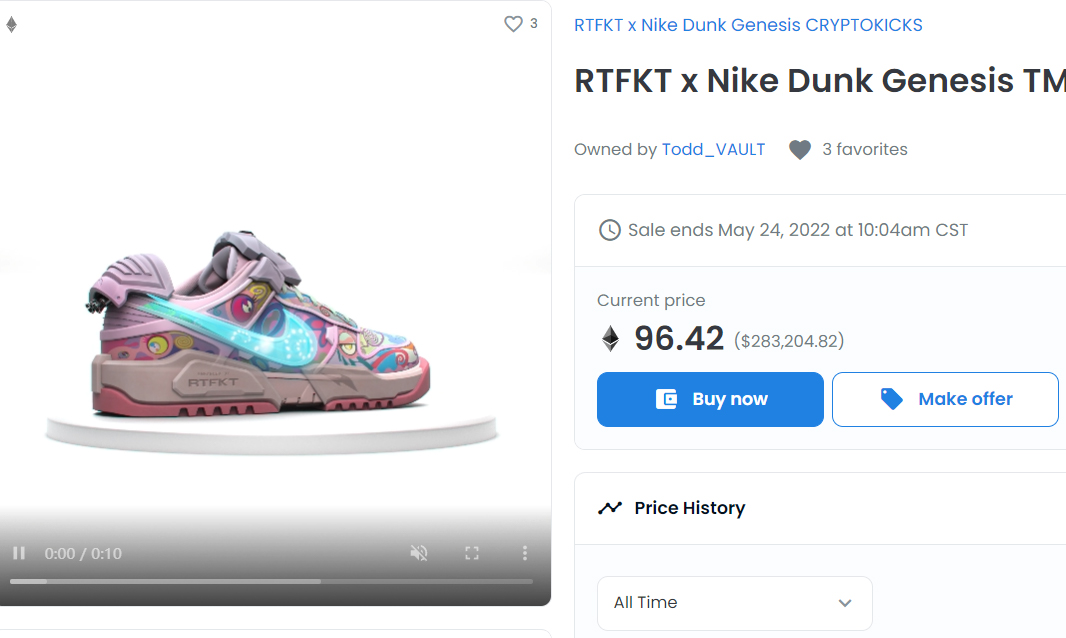
Task: Click the Ethereum icon above the shoe
Action: pyautogui.click(x=12, y=25)
